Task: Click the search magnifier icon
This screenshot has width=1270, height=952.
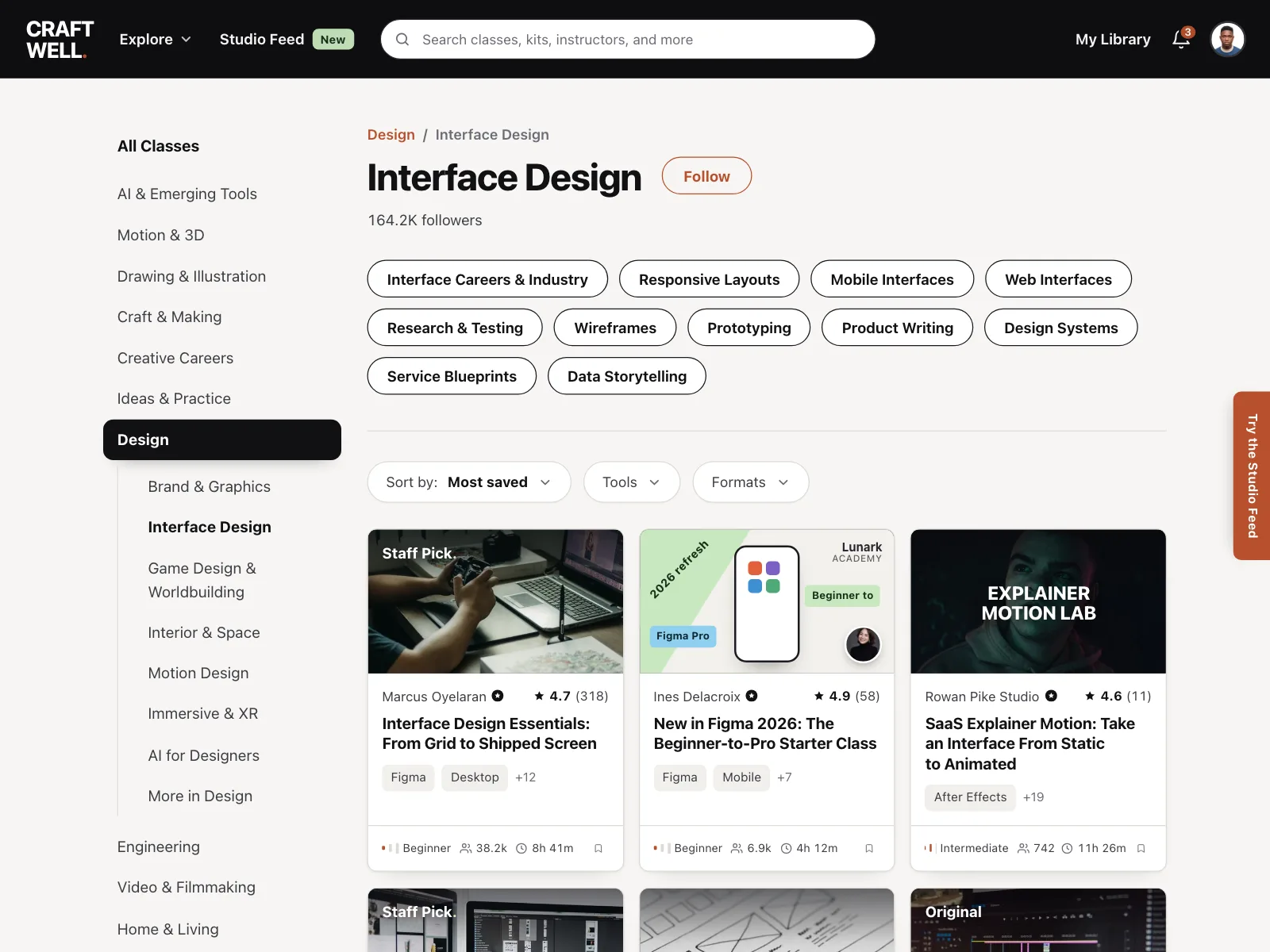Action: click(402, 39)
